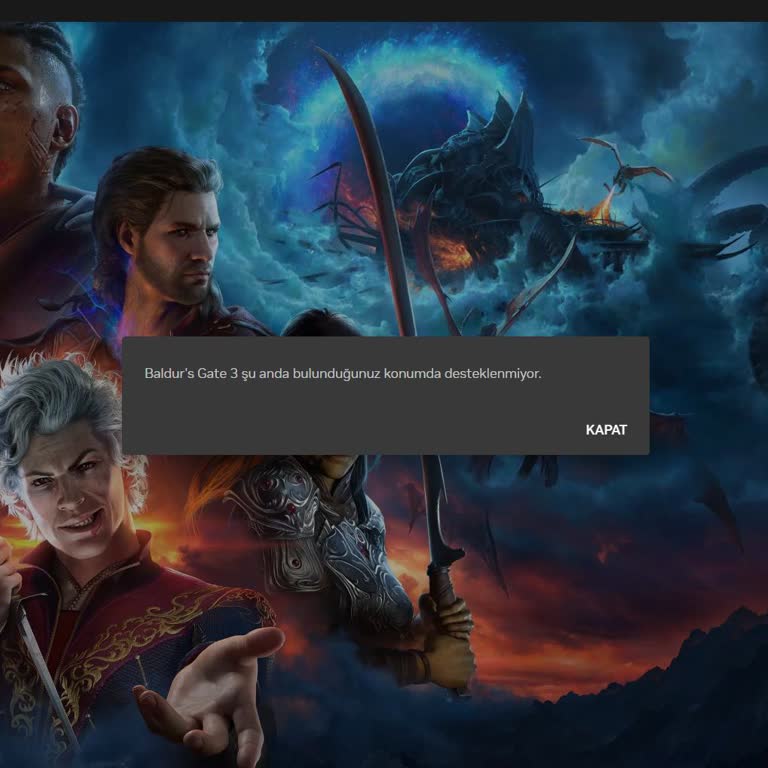Screen dimensions: 768x768
Task: Click the Baldur's Gate 3 unsupported-location message
Action: 343,374
